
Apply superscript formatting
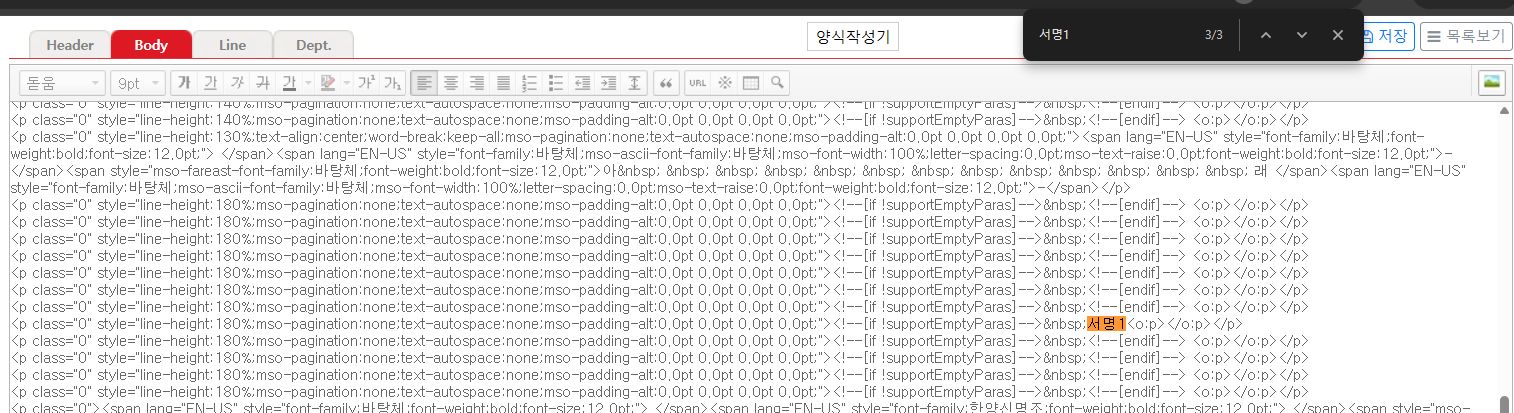[367, 82]
